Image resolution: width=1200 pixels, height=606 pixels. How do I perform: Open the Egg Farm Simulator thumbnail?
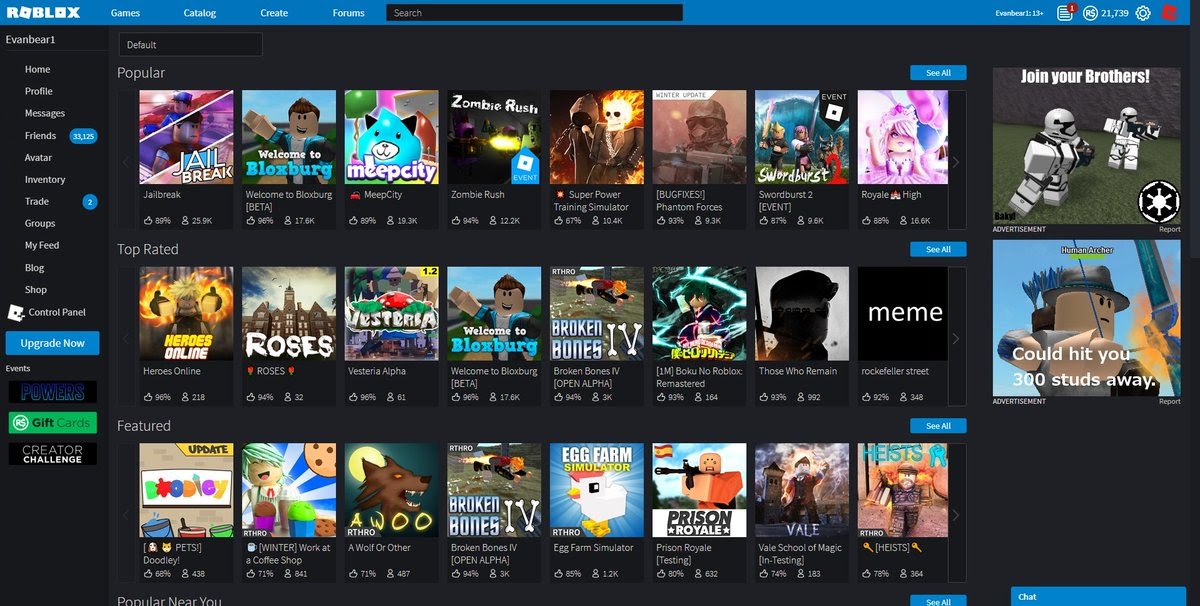pos(597,490)
